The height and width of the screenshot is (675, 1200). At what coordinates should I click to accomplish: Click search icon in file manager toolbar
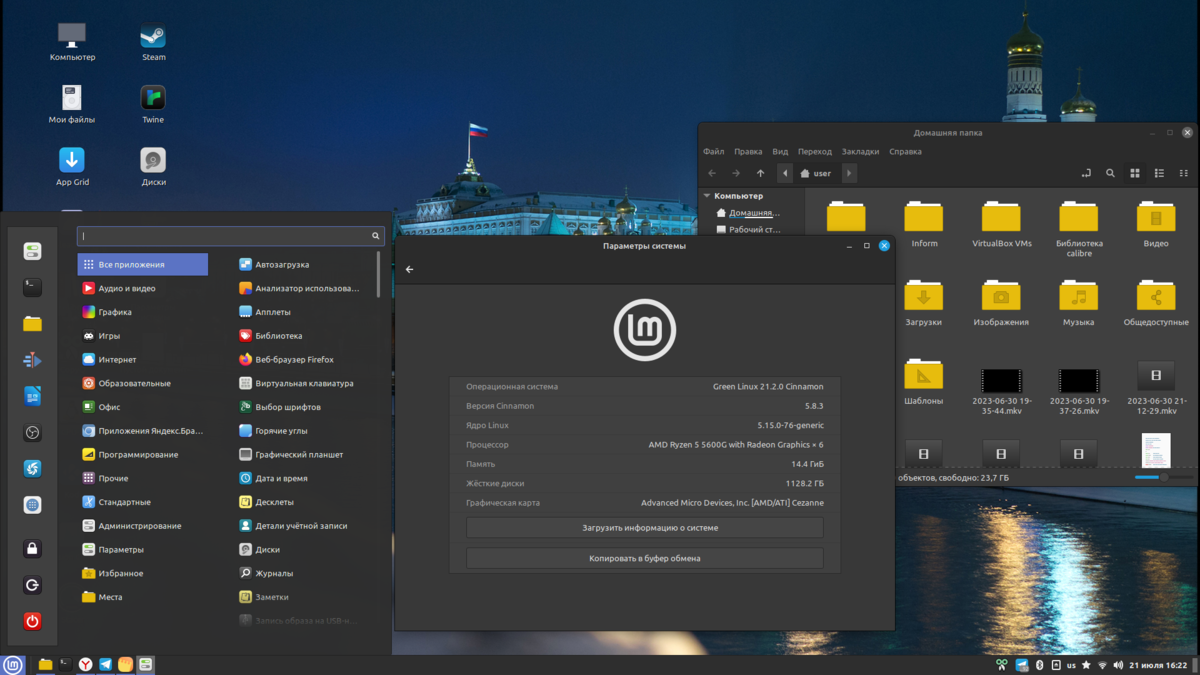point(1110,173)
